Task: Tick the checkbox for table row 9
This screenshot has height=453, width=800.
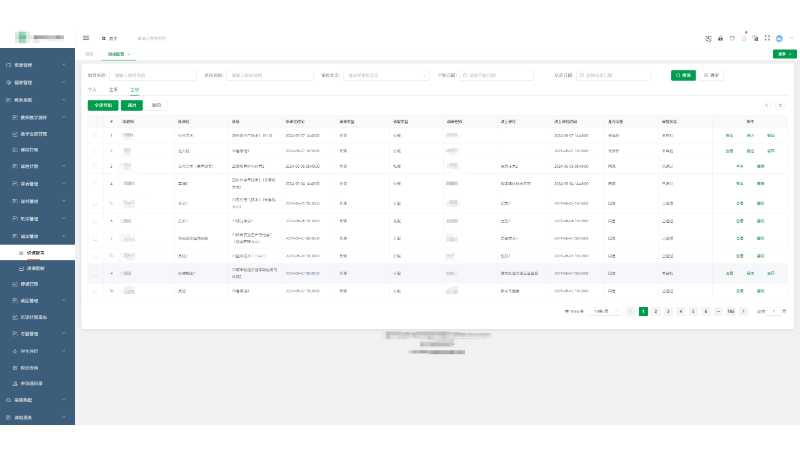Action: pos(95,273)
